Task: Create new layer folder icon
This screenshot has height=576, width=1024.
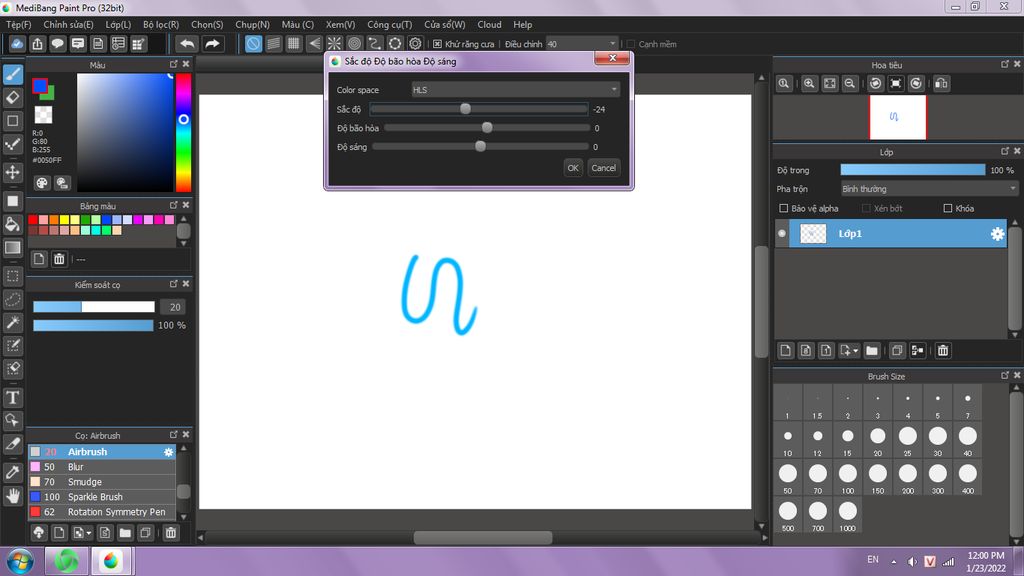Action: click(872, 351)
